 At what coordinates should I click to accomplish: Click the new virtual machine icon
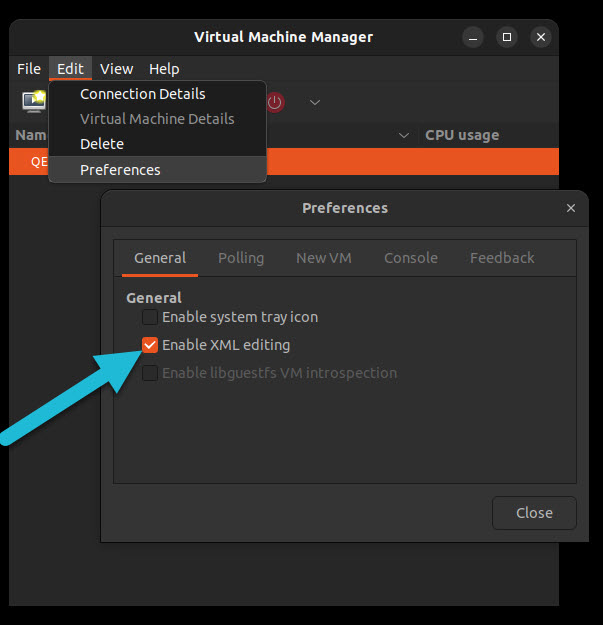tap(34, 101)
